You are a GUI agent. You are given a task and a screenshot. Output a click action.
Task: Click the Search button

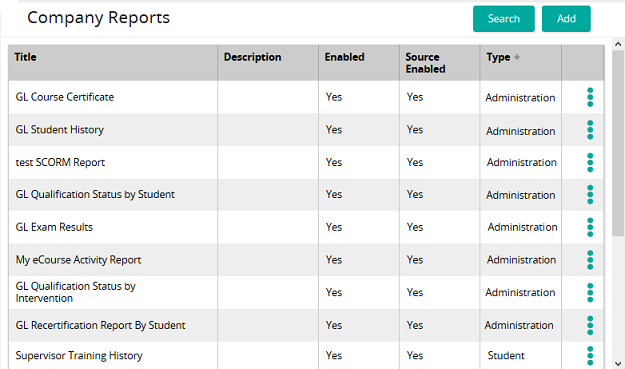[504, 19]
